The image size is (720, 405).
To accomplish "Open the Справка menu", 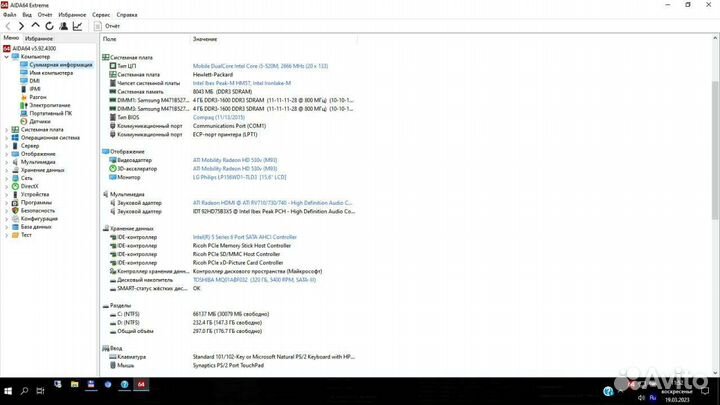I will [x=127, y=15].
